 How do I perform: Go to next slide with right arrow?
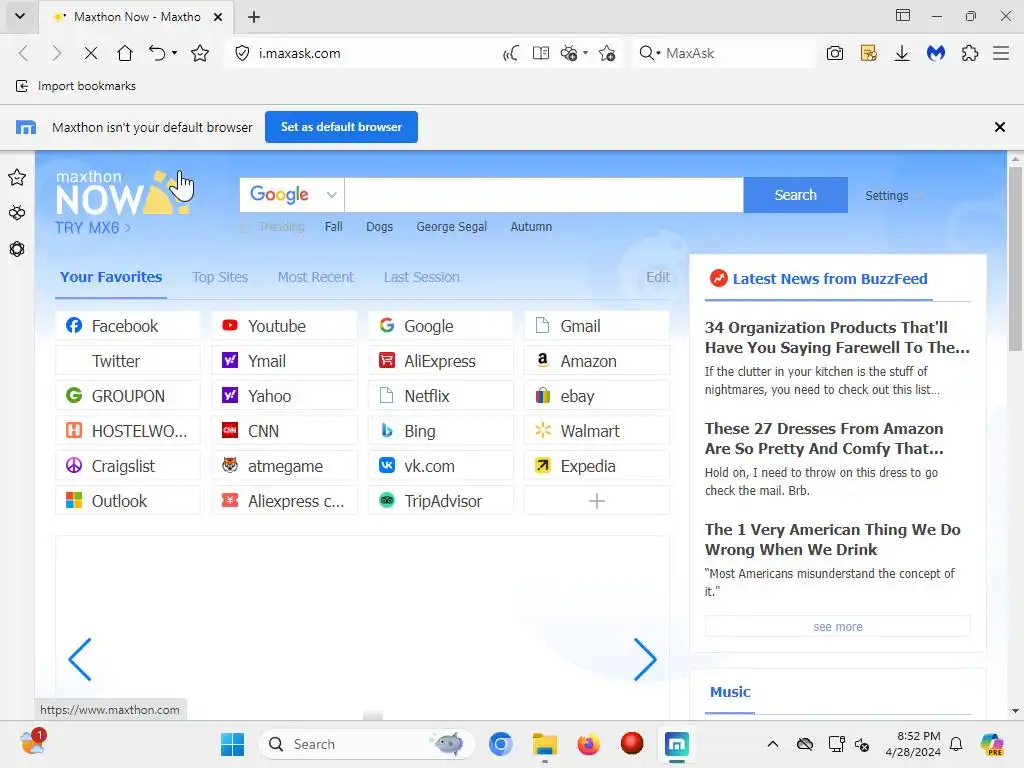tap(645, 660)
